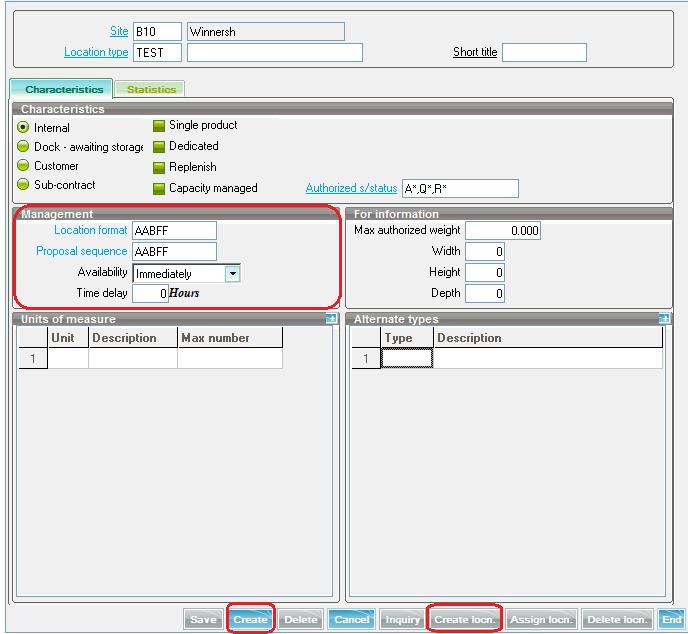The width and height of the screenshot is (688, 634).
Task: Select row 1 header in Units of measure
Action: 33,358
